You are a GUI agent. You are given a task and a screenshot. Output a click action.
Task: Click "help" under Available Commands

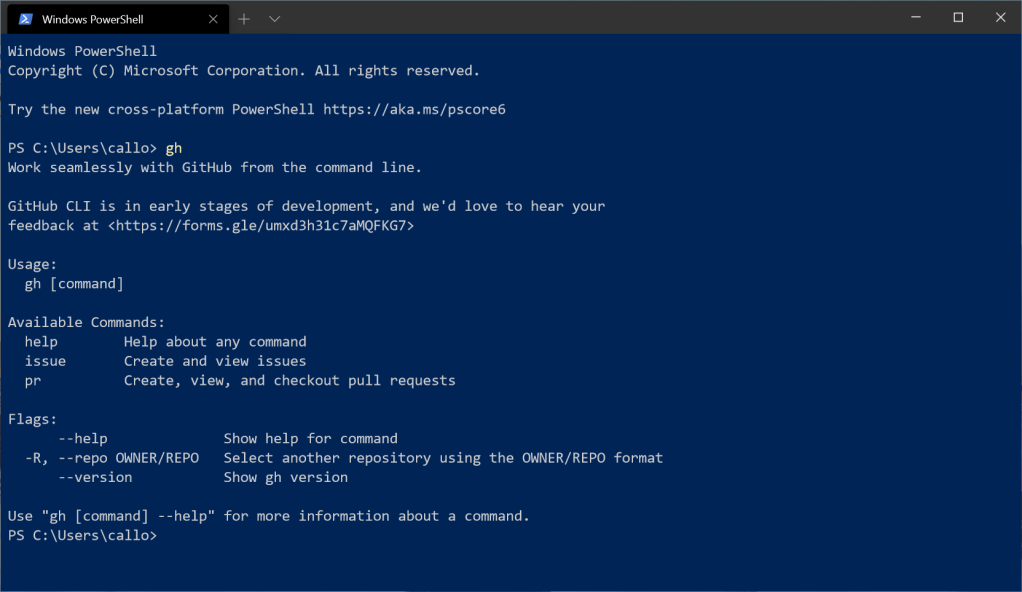(41, 342)
